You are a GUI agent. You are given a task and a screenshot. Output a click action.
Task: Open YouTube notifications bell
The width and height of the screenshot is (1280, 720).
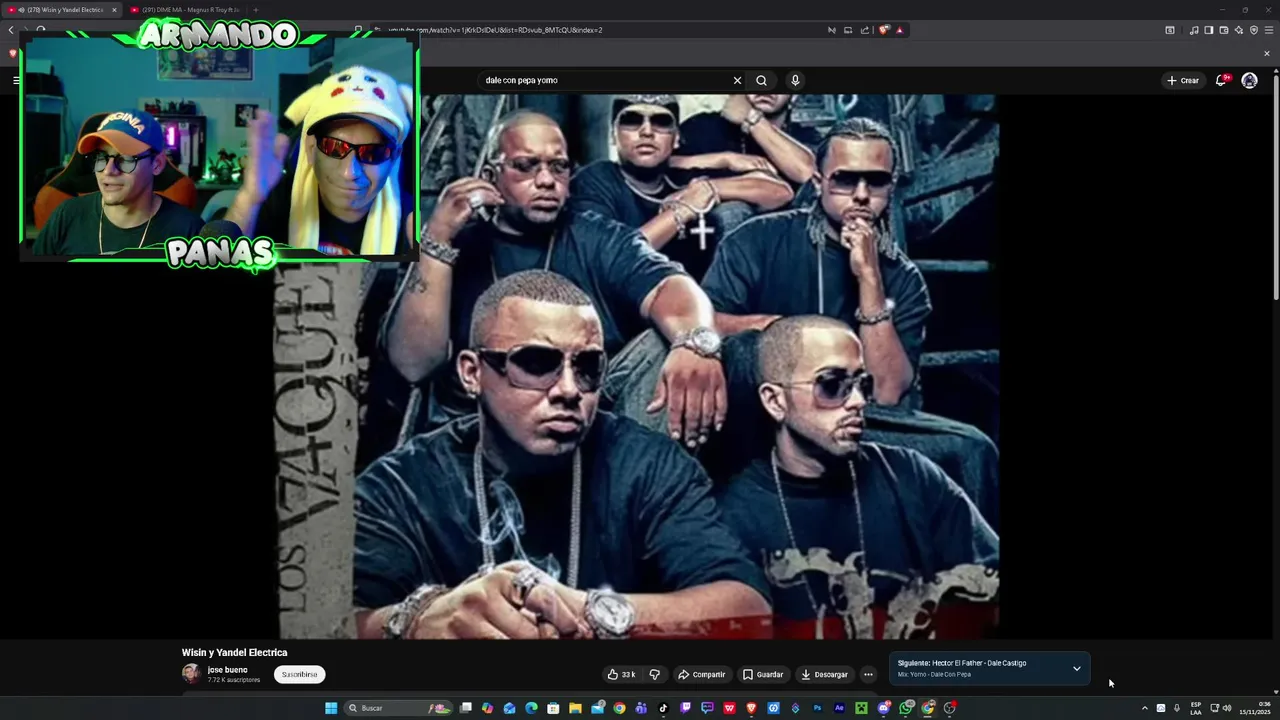coord(1221,80)
